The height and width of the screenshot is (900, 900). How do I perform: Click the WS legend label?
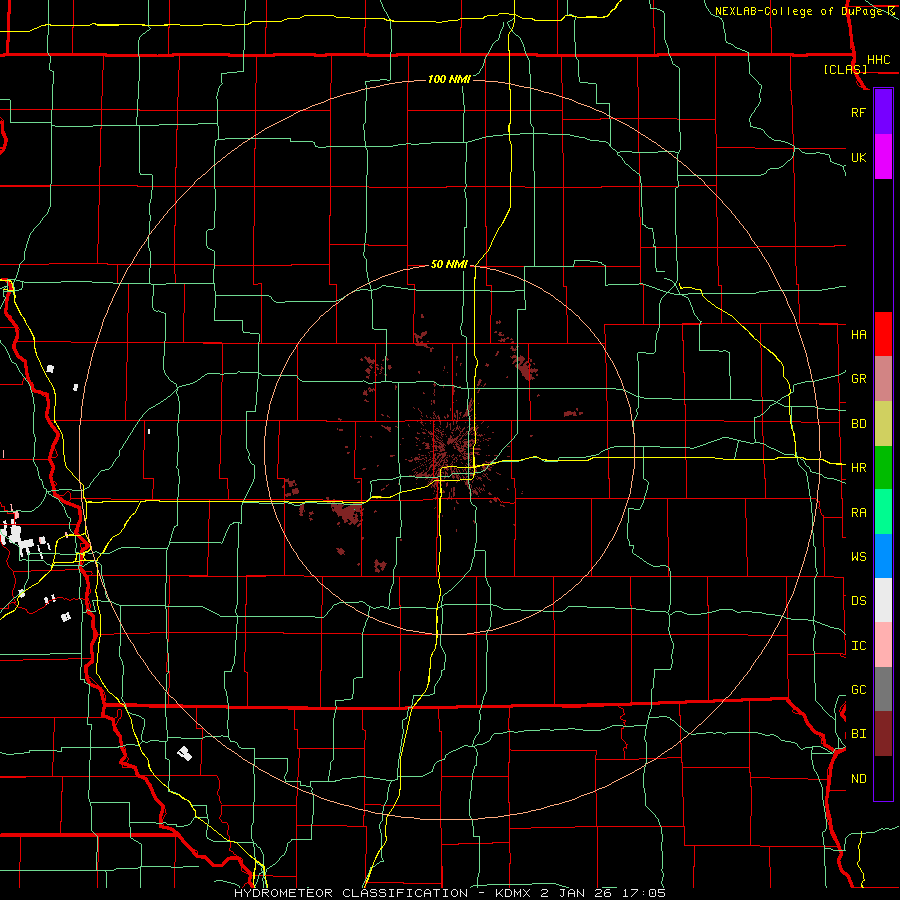(858, 557)
